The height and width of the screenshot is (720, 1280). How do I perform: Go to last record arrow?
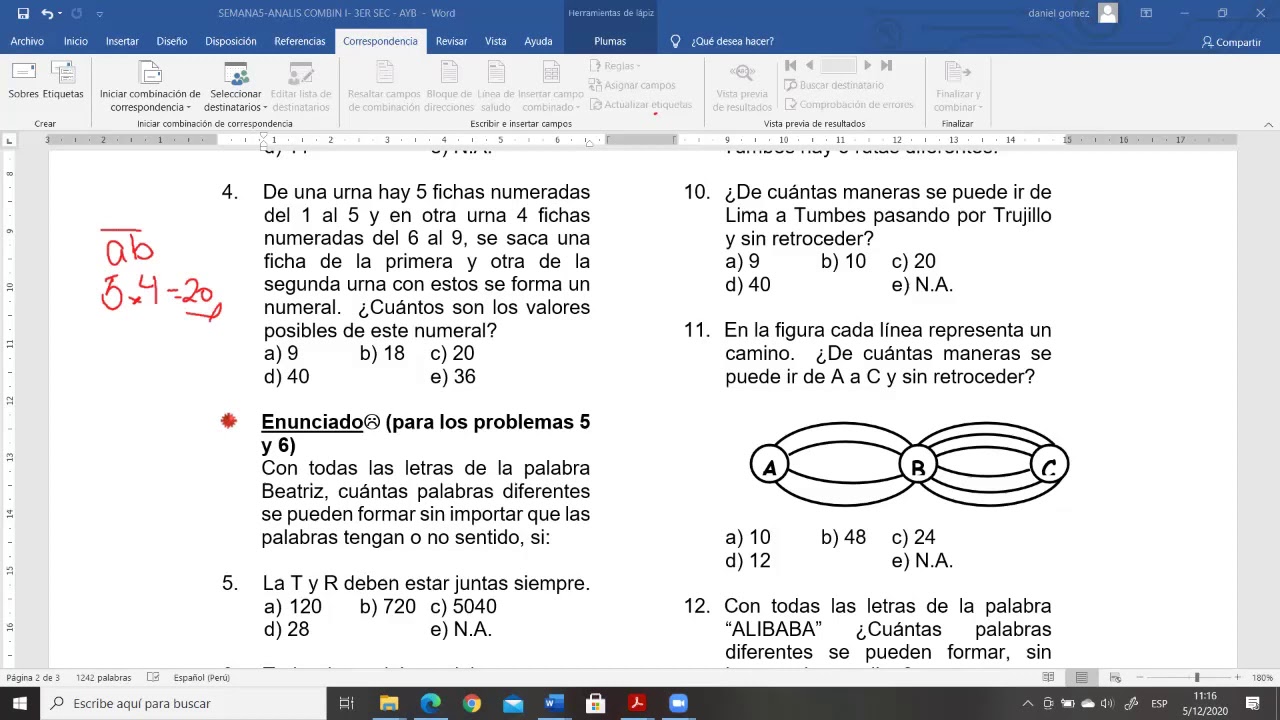pos(886,66)
